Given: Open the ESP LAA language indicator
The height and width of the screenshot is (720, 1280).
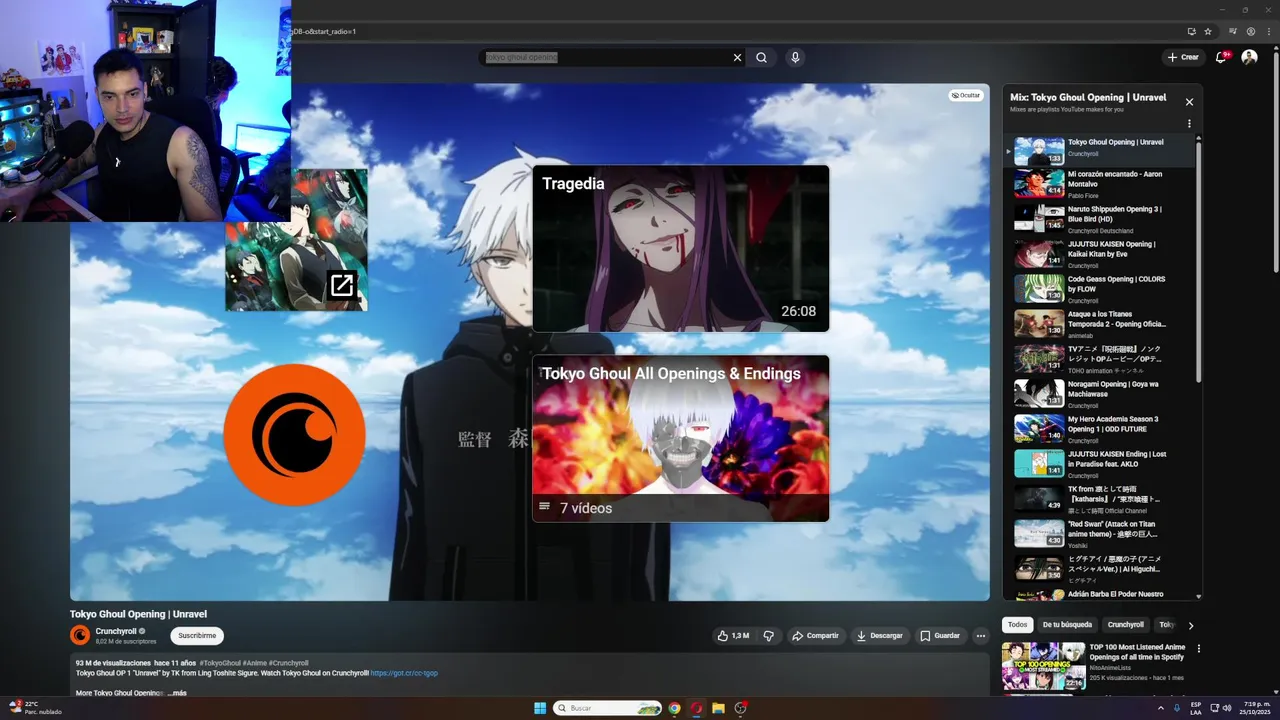Looking at the screenshot, I should pos(1196,708).
